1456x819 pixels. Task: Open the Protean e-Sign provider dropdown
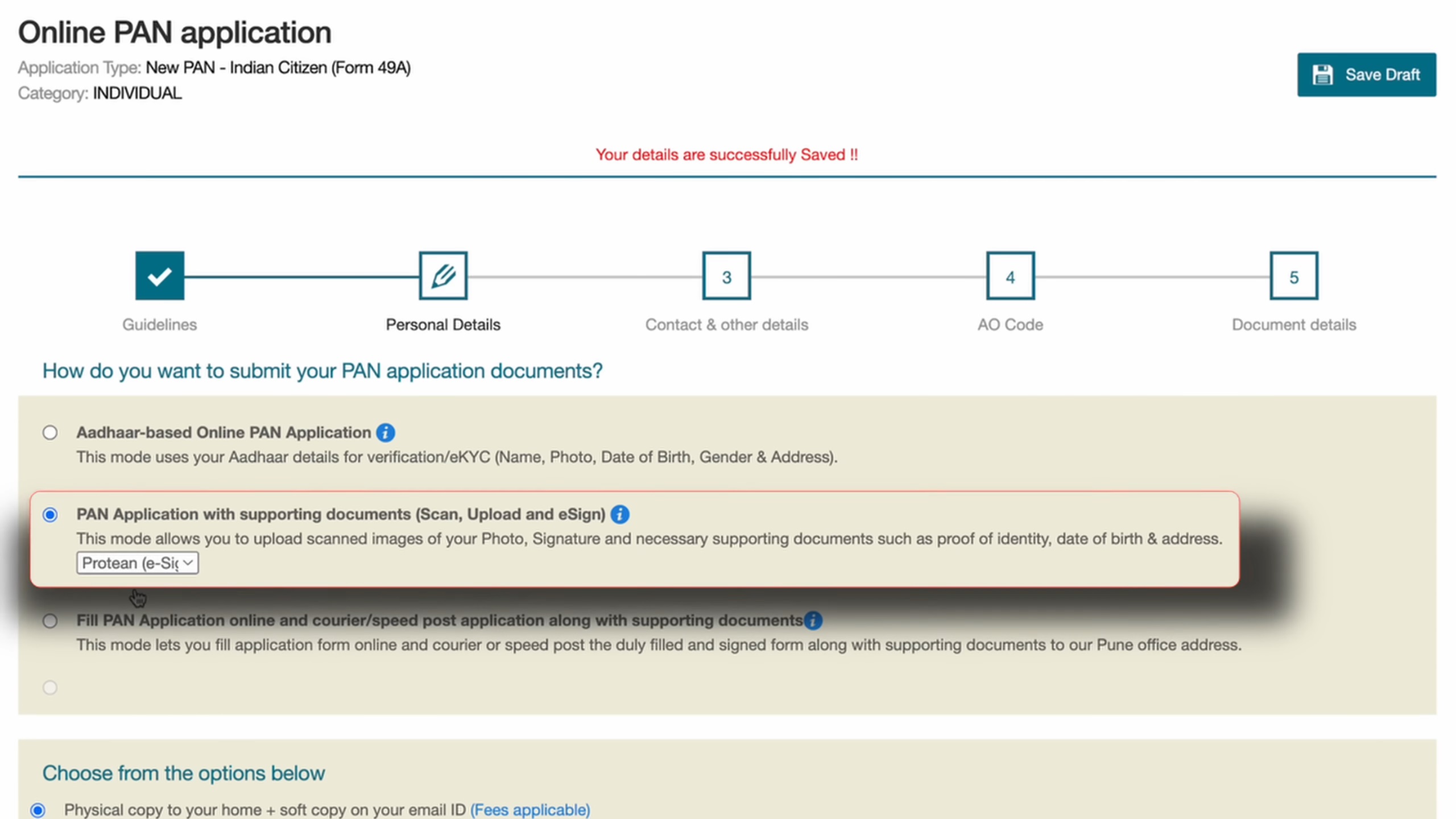(x=136, y=562)
